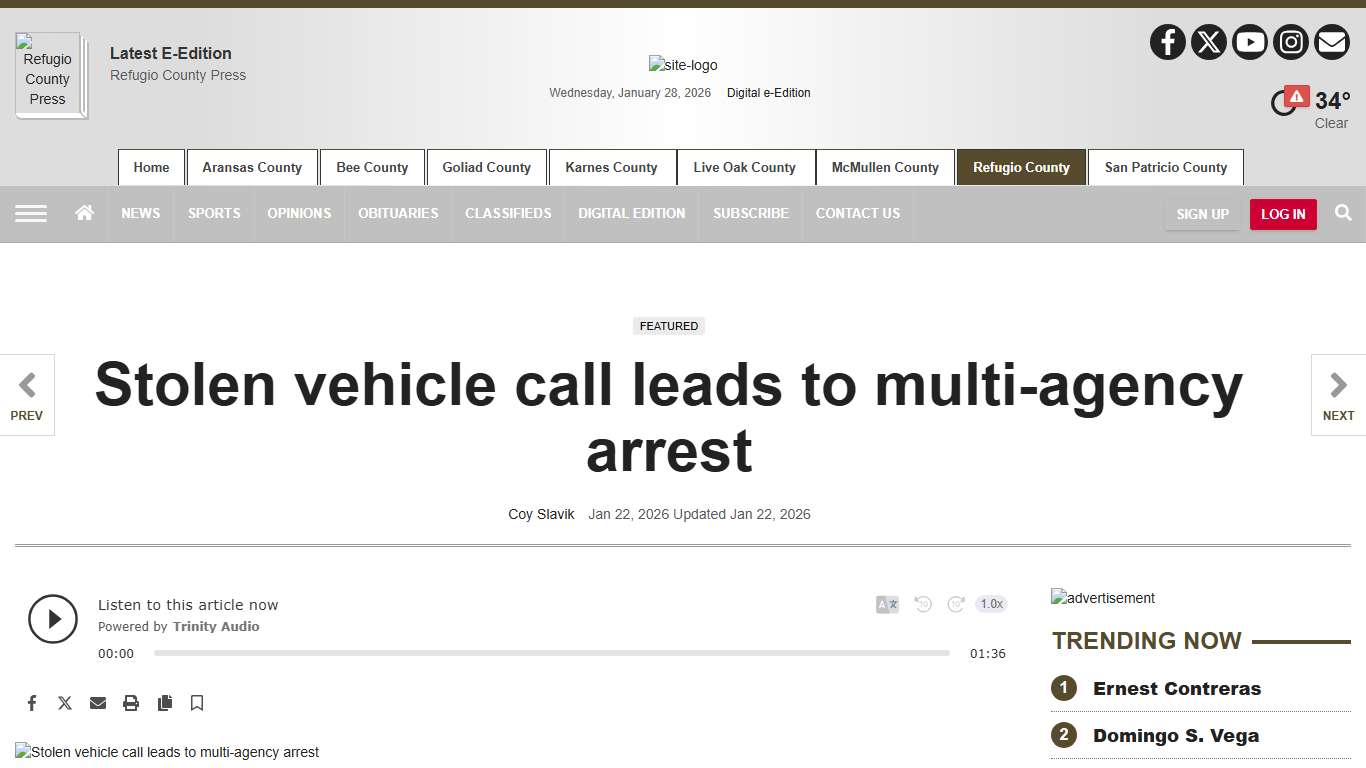Go to next article with NEXT arrow
Screen dimensions: 1366x768
click(1338, 384)
